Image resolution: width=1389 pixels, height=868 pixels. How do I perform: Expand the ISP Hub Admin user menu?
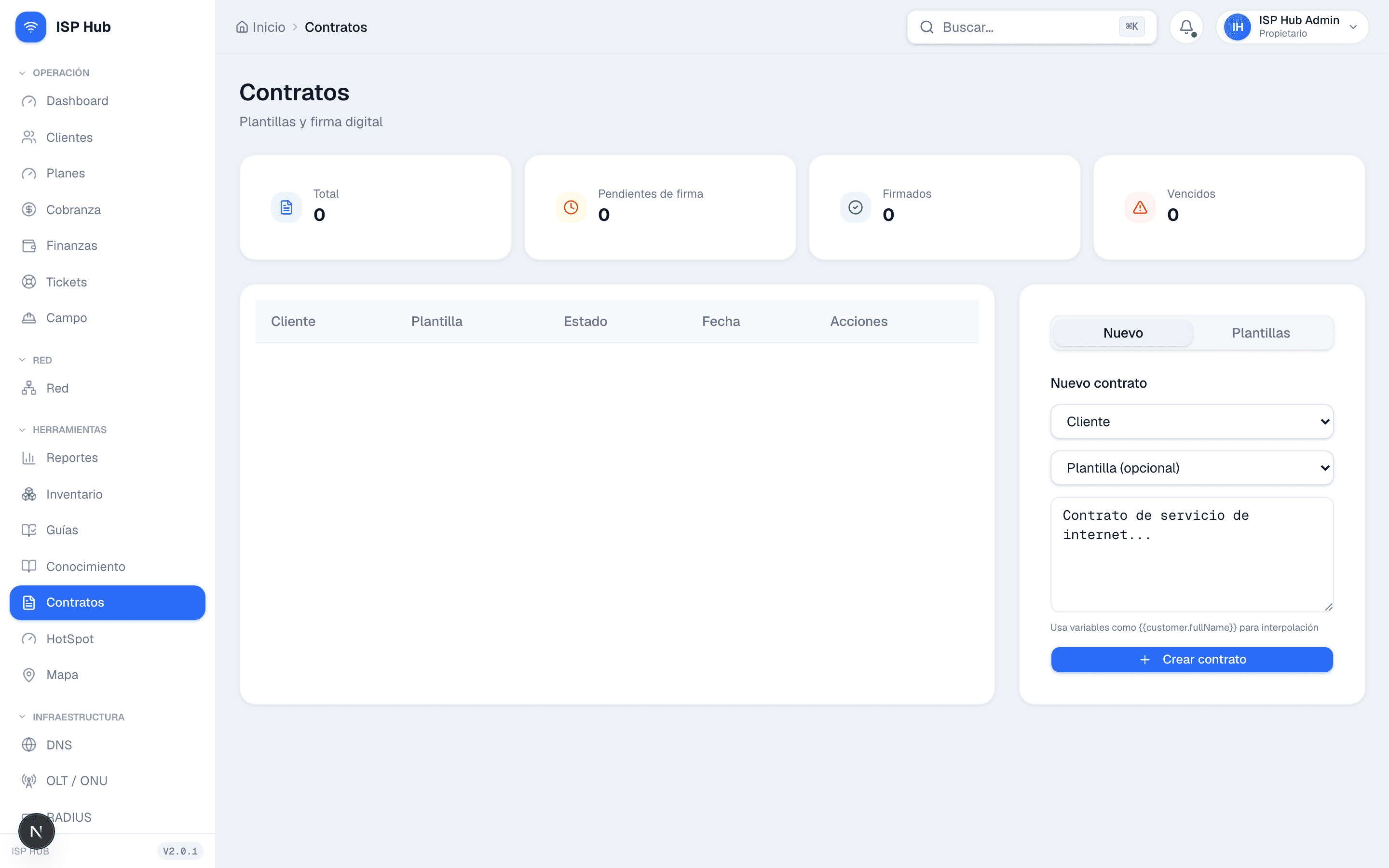[1292, 27]
